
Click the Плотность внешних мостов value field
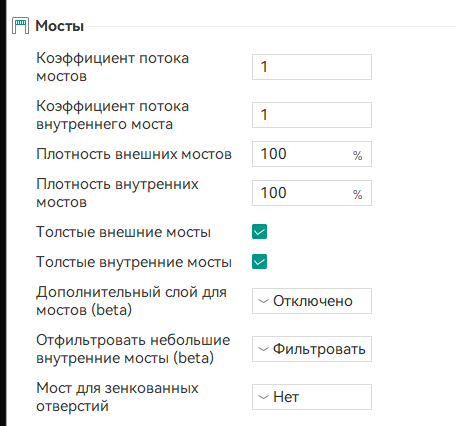coord(312,154)
